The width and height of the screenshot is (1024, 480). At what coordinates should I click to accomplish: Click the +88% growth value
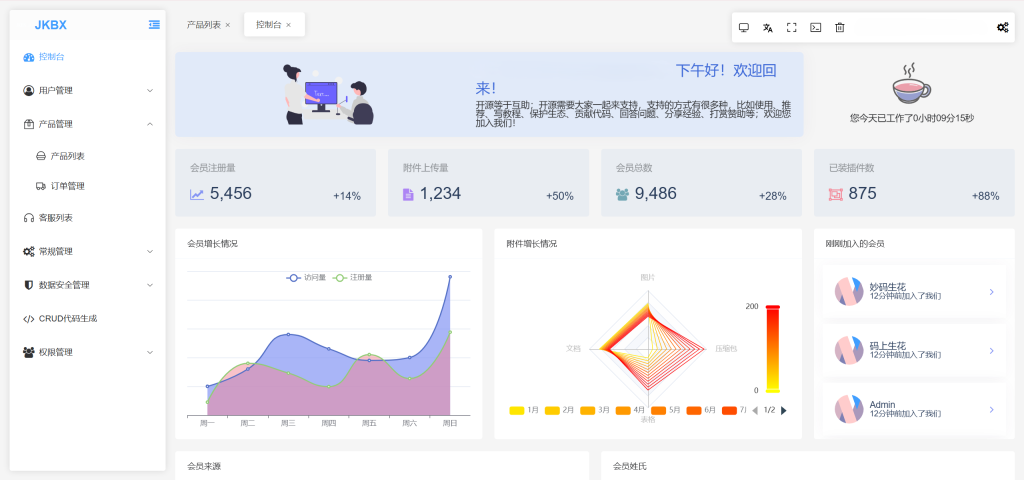pyautogui.click(x=985, y=196)
